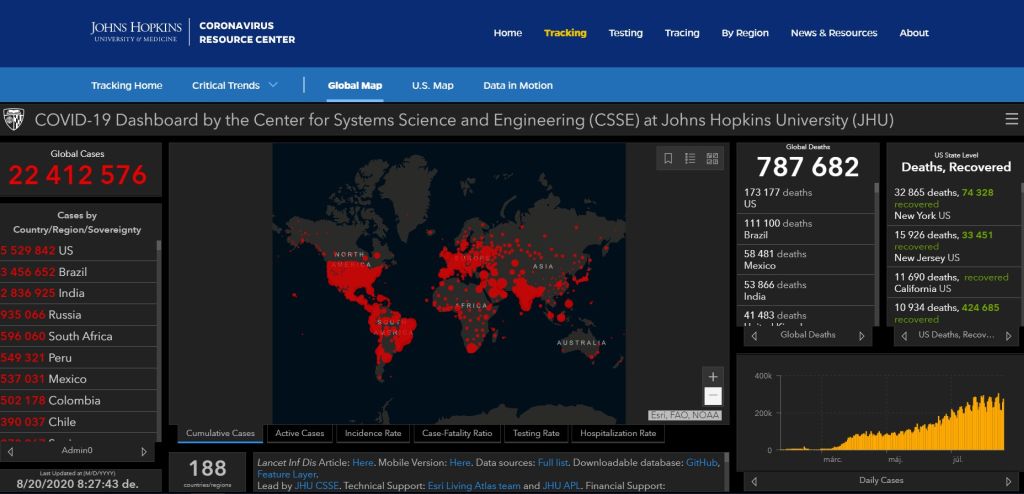This screenshot has width=1024, height=494.
Task: Select the Cumulative Cases map tab
Action: point(220,433)
